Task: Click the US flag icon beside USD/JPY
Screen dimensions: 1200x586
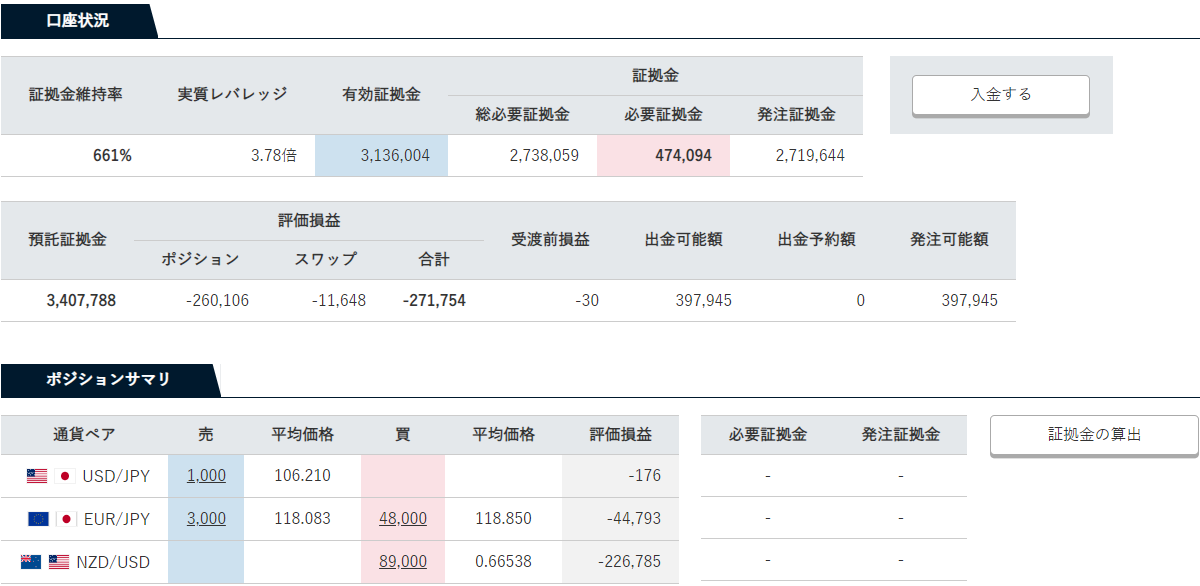Action: coord(37,476)
